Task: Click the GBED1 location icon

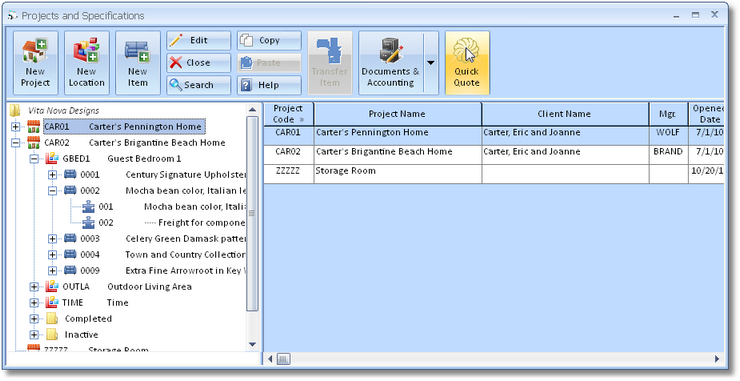Action: (x=52, y=158)
